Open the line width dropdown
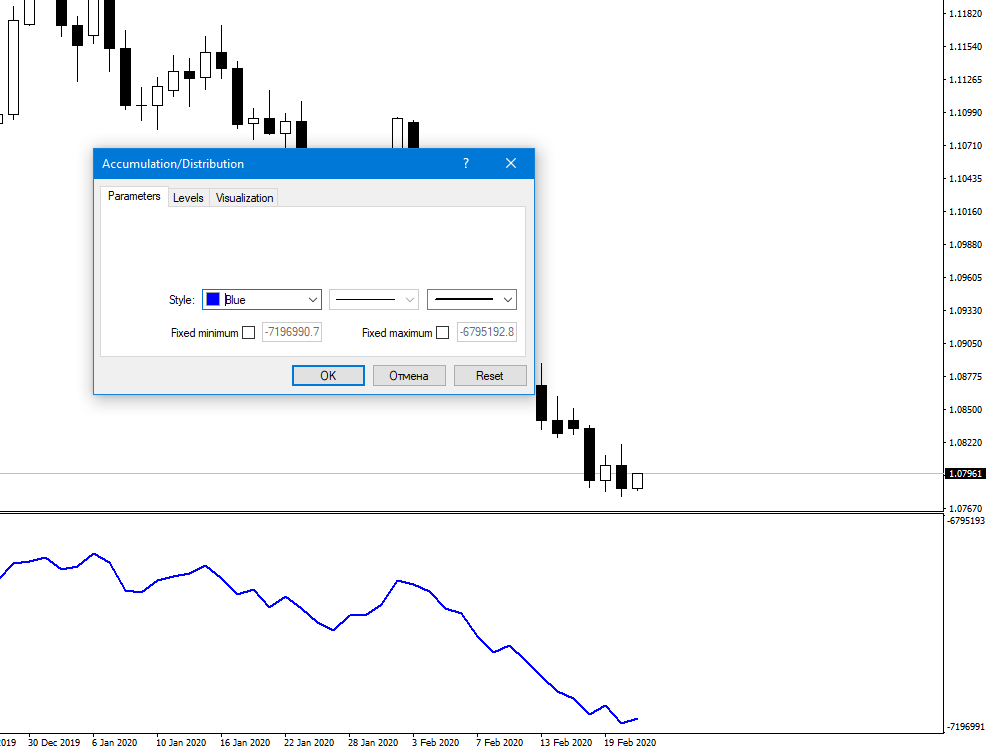 point(472,300)
